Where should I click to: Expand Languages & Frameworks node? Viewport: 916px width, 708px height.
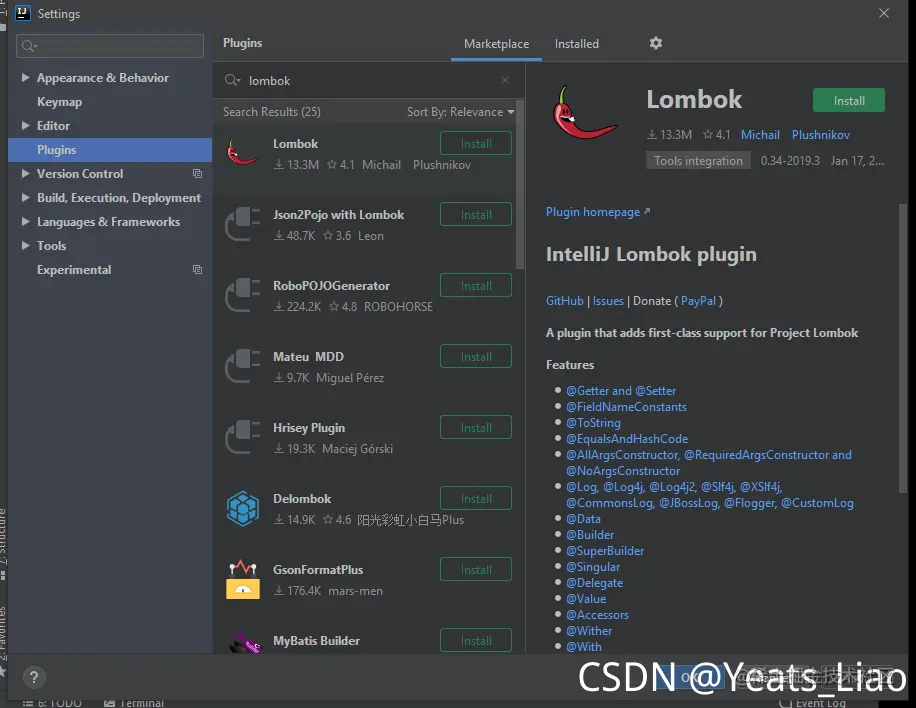coord(25,221)
